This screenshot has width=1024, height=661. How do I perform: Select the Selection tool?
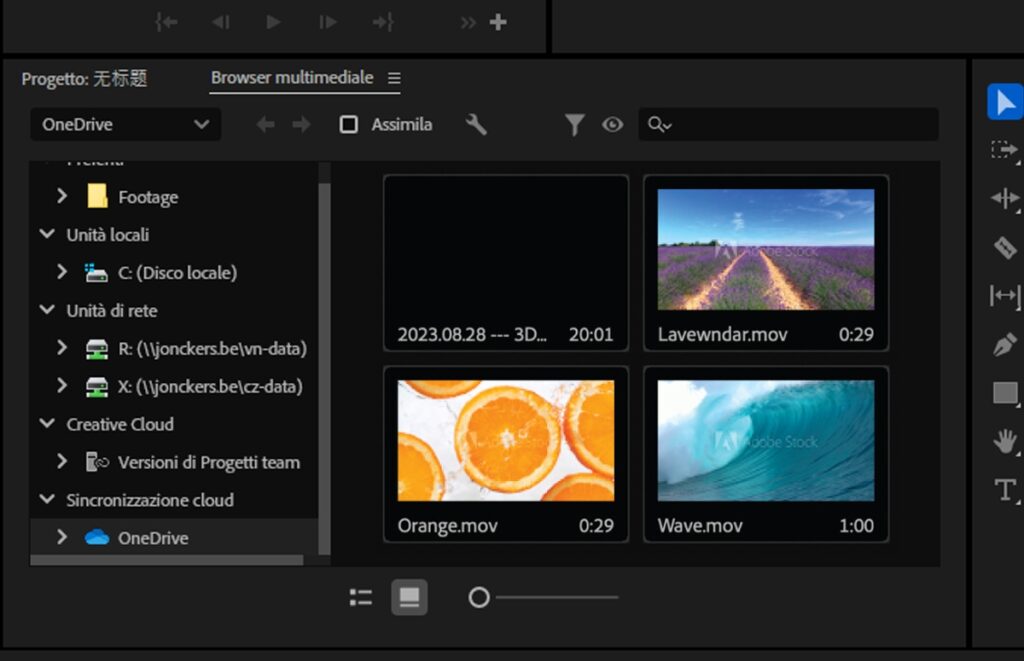(1004, 101)
